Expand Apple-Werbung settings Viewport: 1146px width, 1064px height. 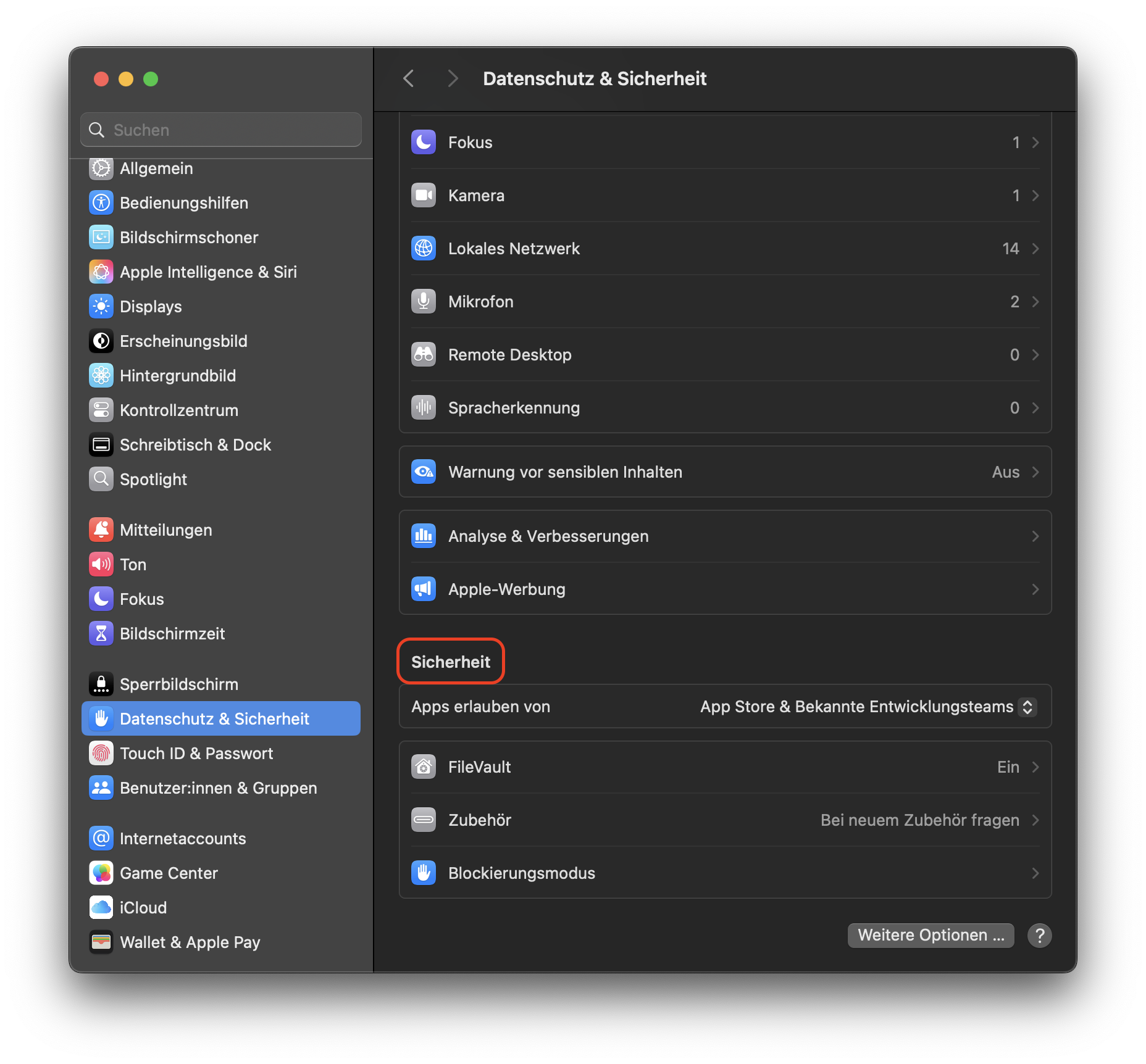pyautogui.click(x=722, y=589)
